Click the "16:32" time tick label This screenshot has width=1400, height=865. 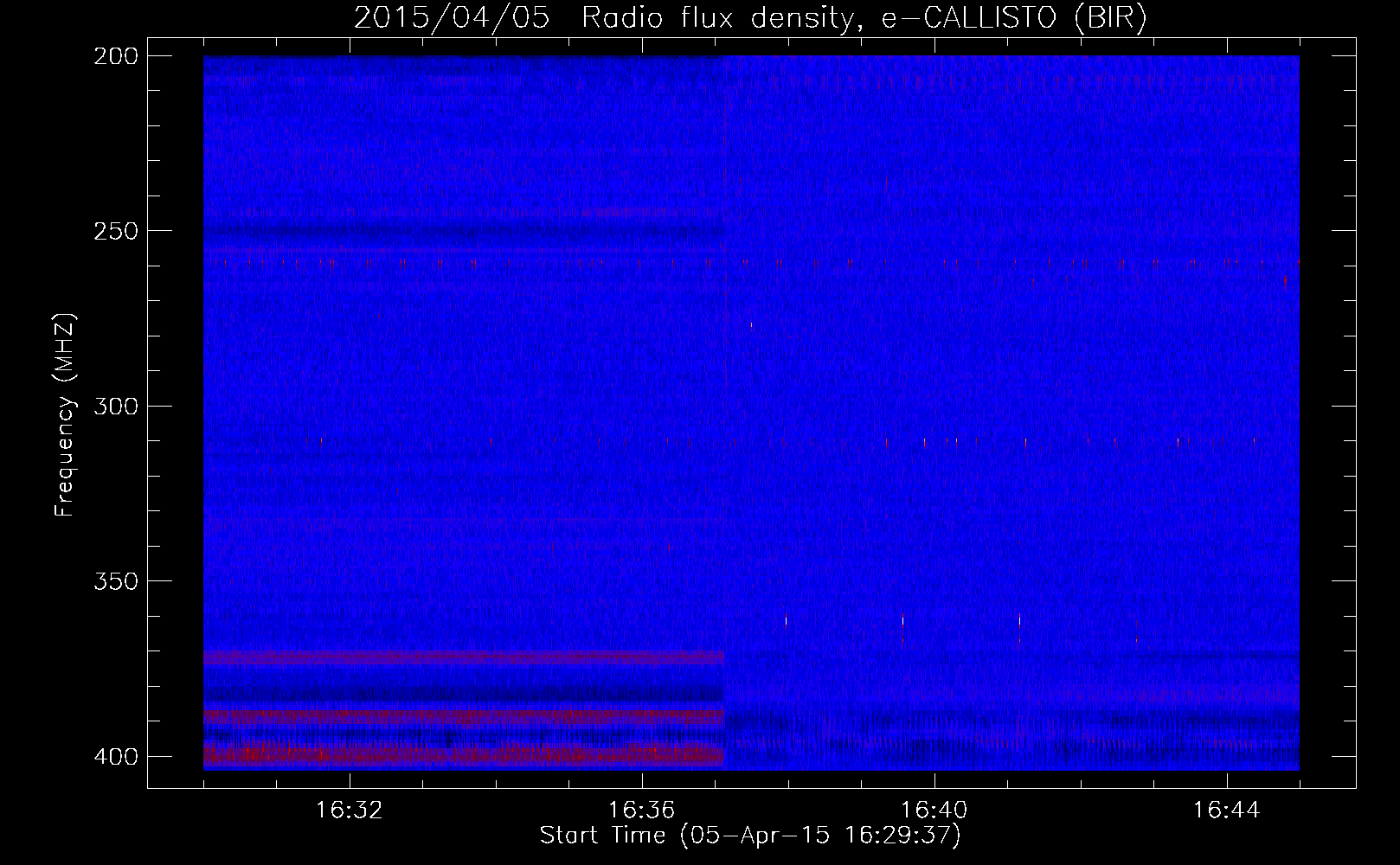349,811
